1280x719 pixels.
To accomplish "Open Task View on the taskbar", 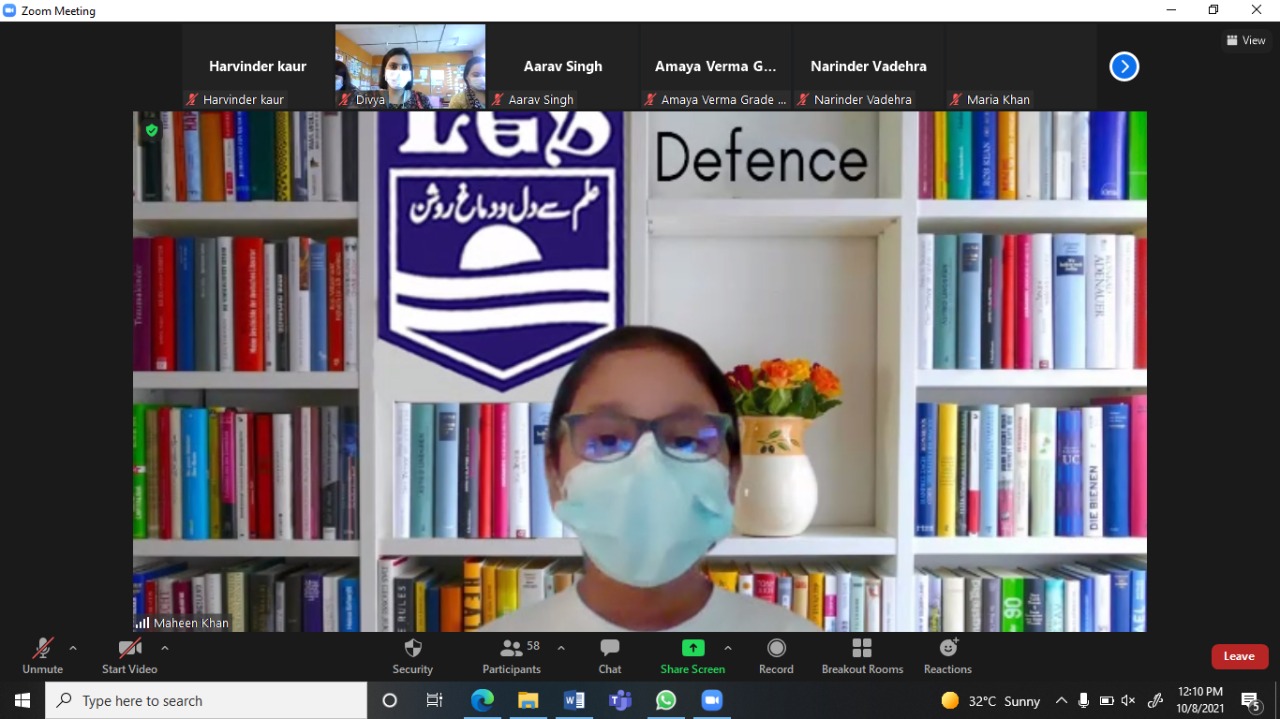I will pyautogui.click(x=435, y=701).
